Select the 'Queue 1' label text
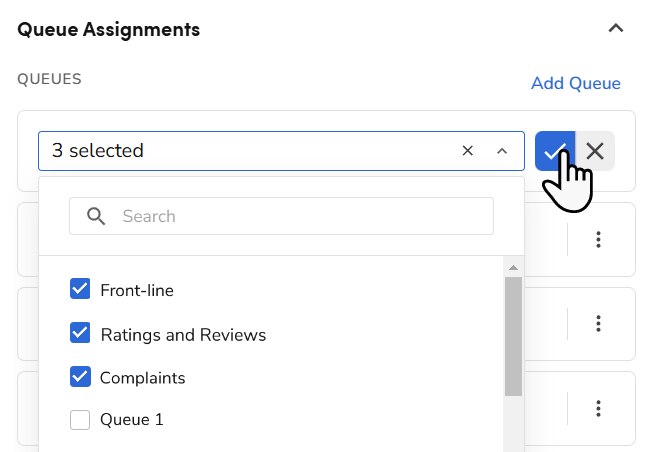The image size is (652, 452). point(132,420)
